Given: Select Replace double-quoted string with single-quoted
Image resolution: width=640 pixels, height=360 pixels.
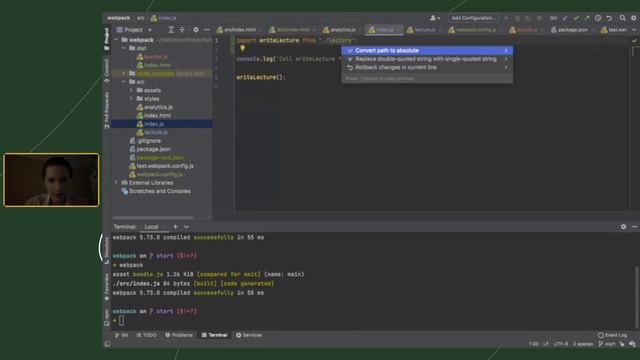Looking at the screenshot, I should [427, 59].
